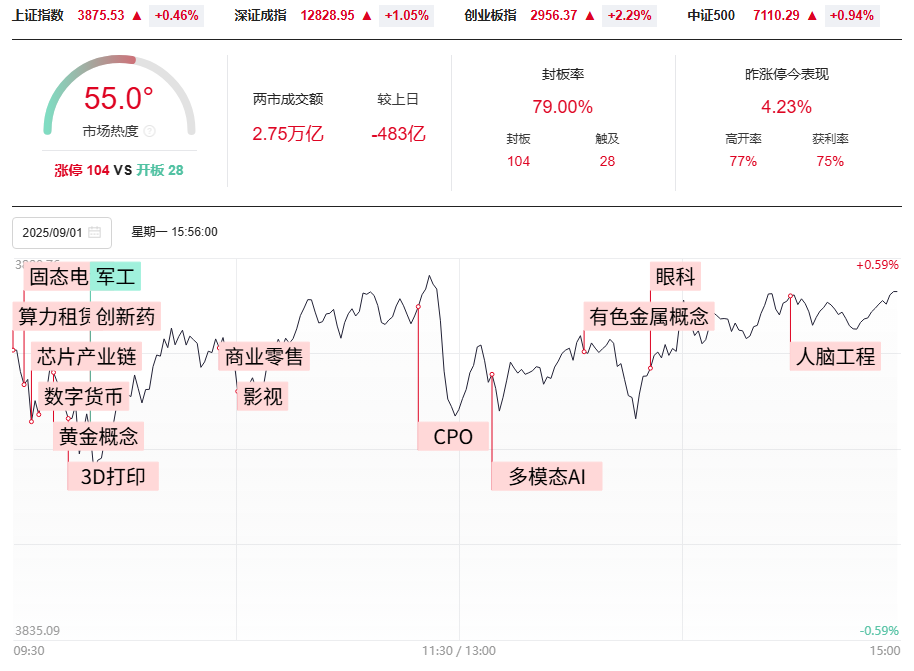Click the 封板率 79.00% value
Viewport: 914px width, 671px height.
click(562, 107)
